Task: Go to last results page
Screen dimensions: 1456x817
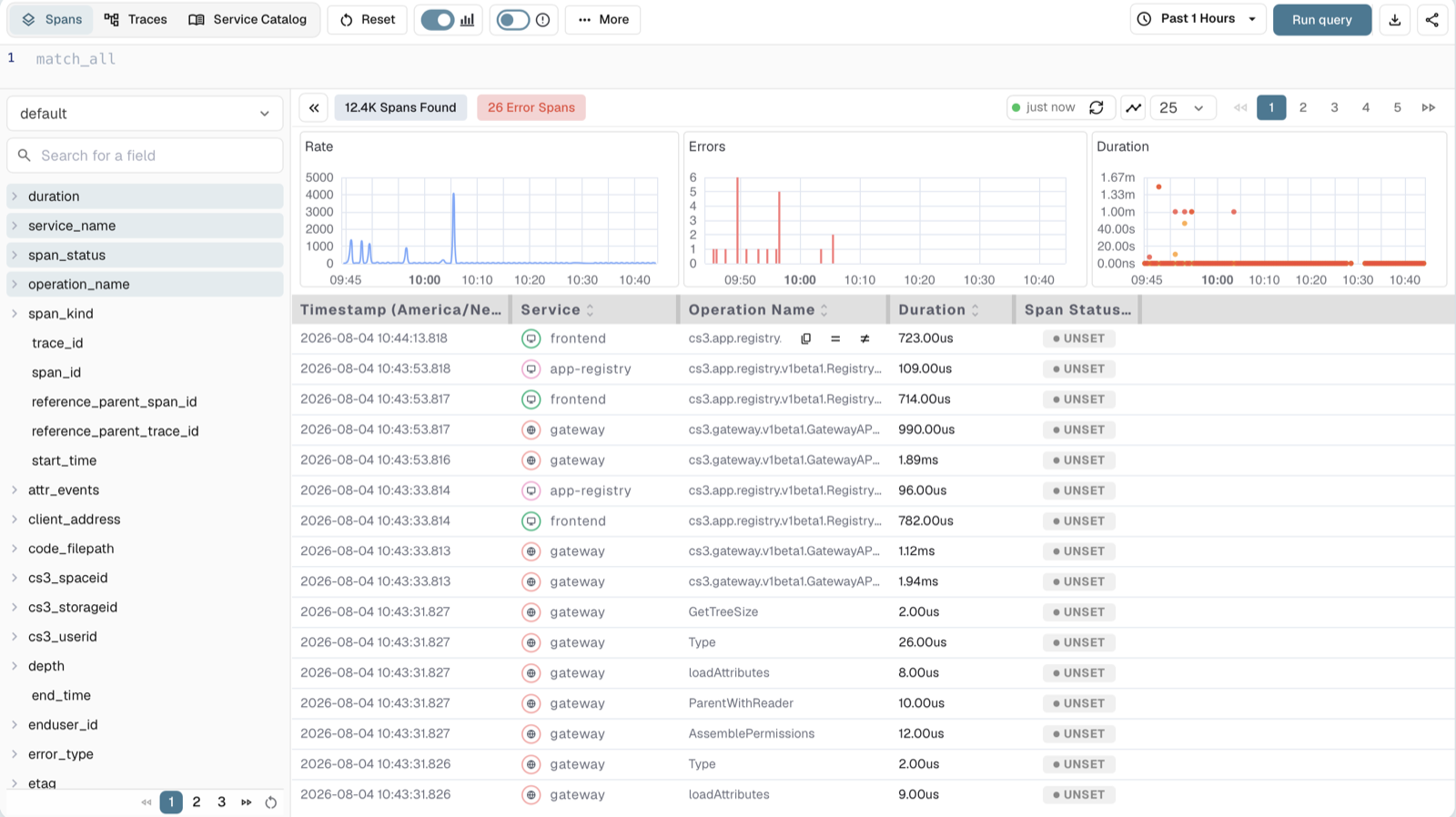Action: 1428,107
